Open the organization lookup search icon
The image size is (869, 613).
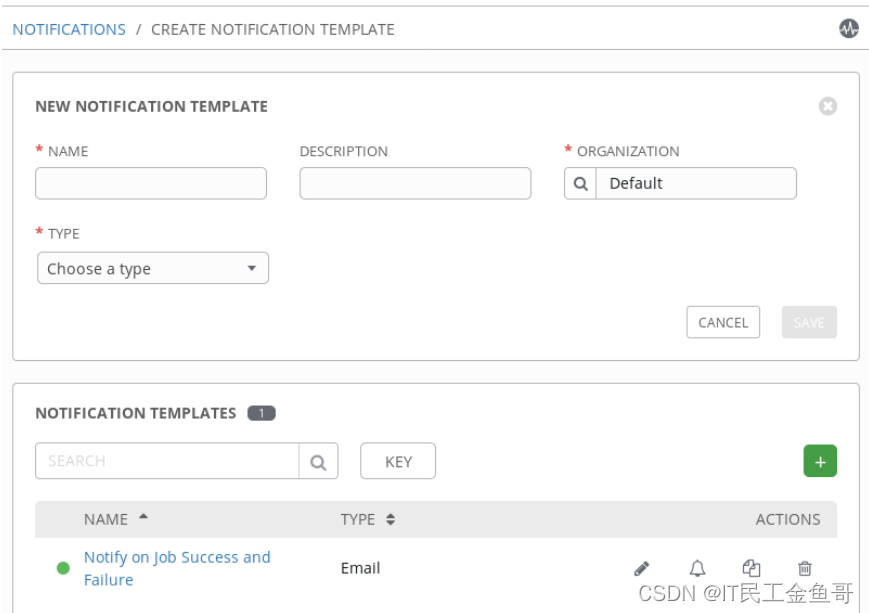tap(580, 183)
